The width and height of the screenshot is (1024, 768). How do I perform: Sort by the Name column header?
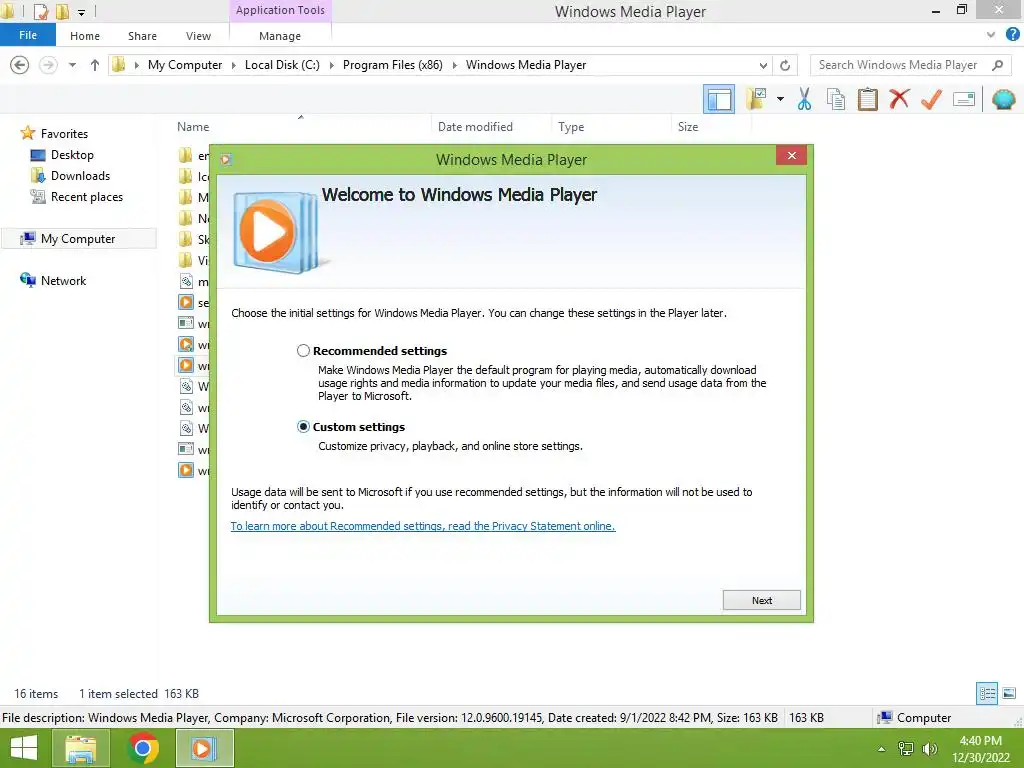tap(193, 127)
